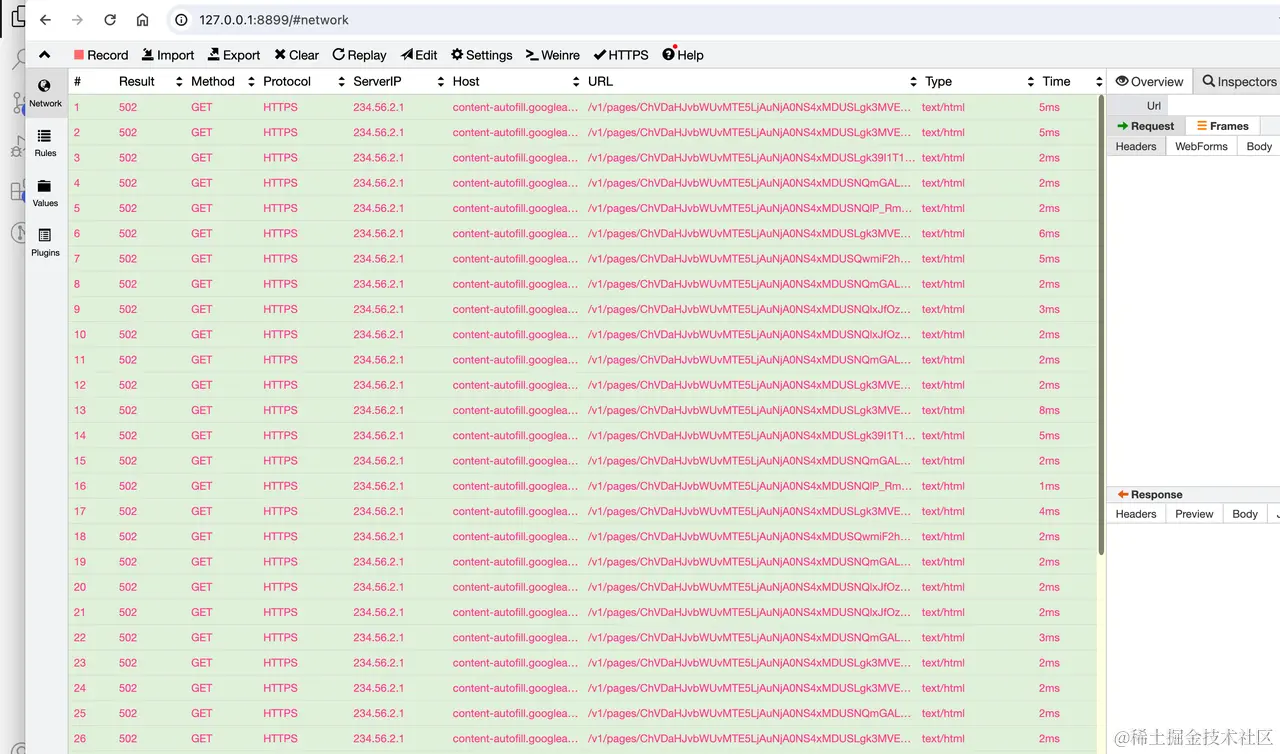Open the HTTPS certificate settings
This screenshot has height=754, width=1280.
pos(621,55)
